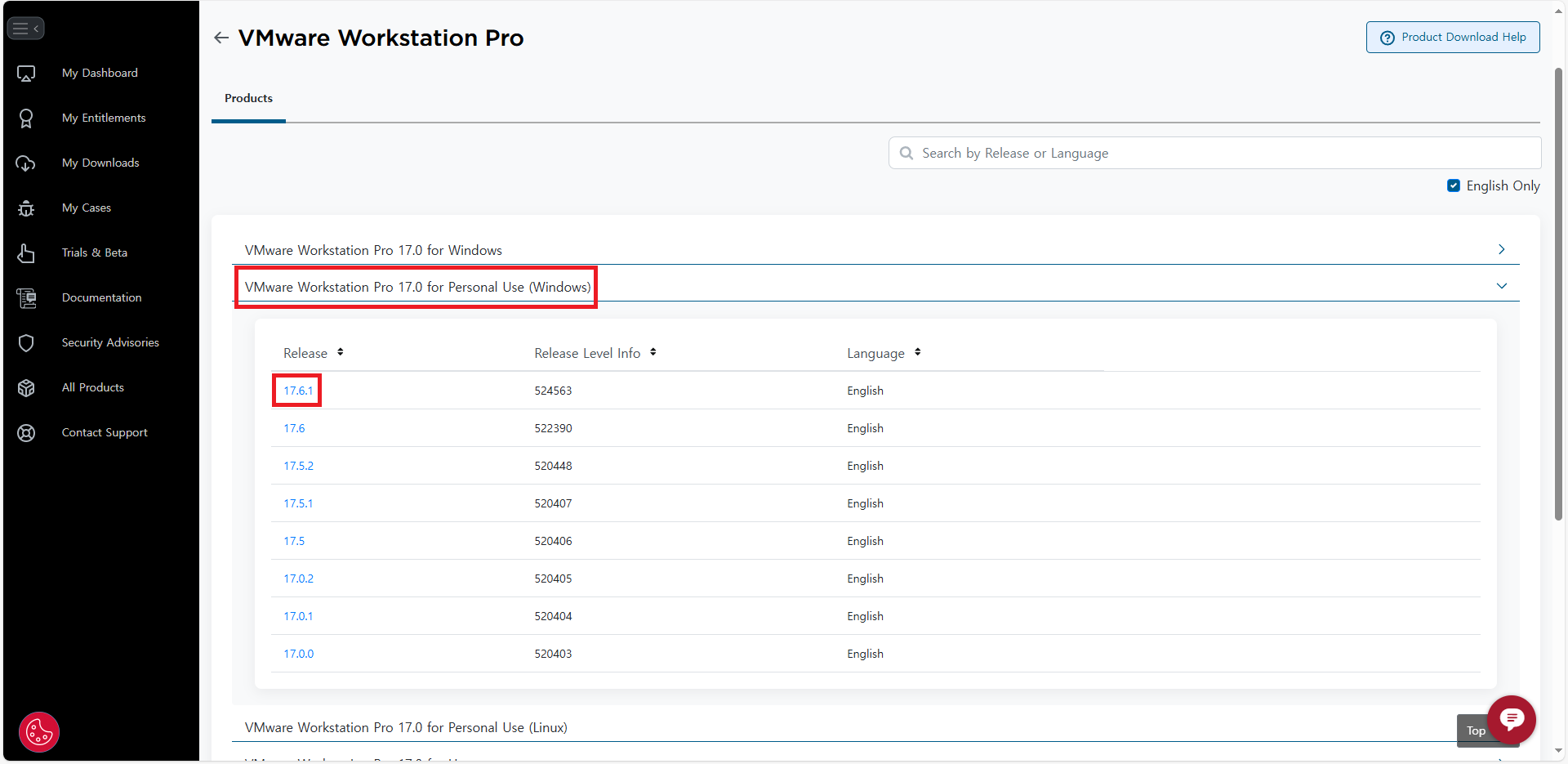Viewport: 1568px width, 764px height.
Task: Open release 17.0.2 link
Action: (x=298, y=579)
